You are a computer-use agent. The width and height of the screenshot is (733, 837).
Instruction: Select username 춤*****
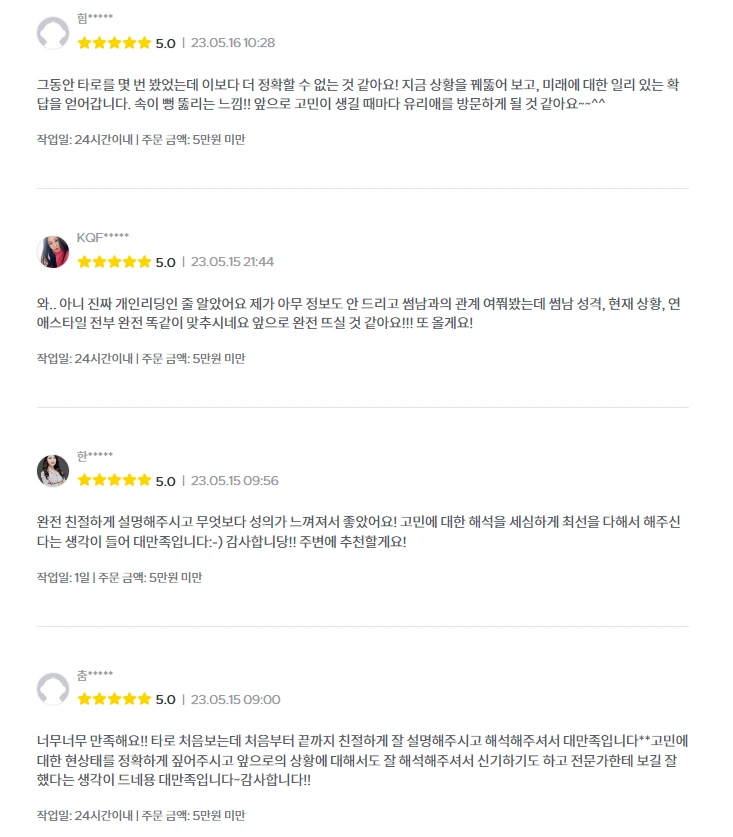(94, 675)
